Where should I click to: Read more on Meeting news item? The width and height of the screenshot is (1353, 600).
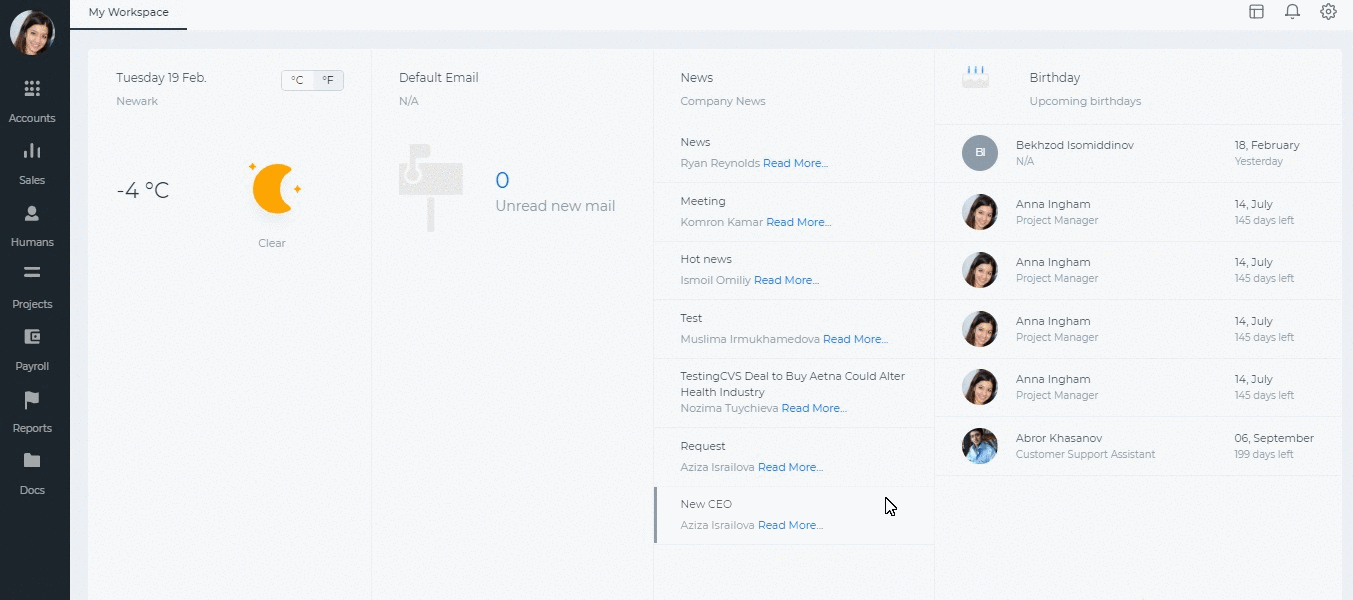tap(798, 222)
